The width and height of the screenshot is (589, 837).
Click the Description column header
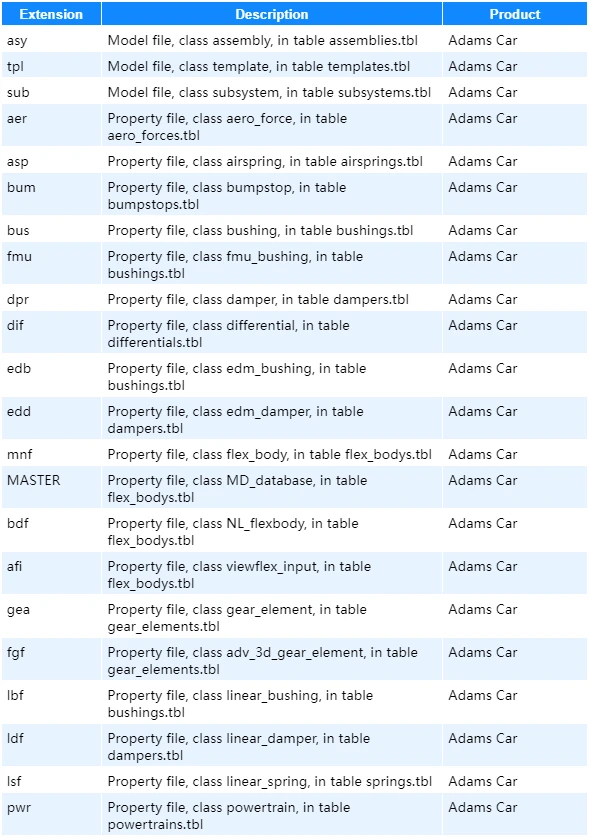coord(272,14)
